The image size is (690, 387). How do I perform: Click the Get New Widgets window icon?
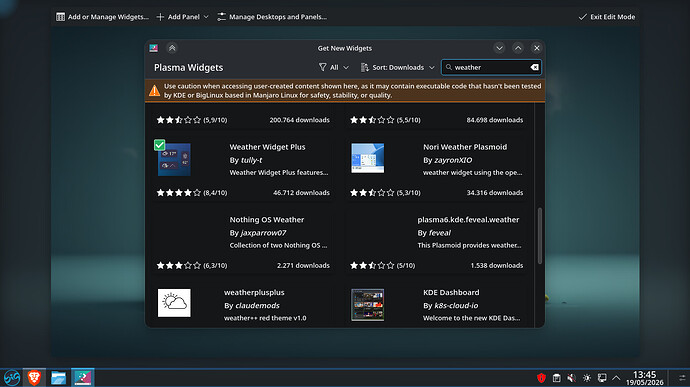(x=154, y=48)
